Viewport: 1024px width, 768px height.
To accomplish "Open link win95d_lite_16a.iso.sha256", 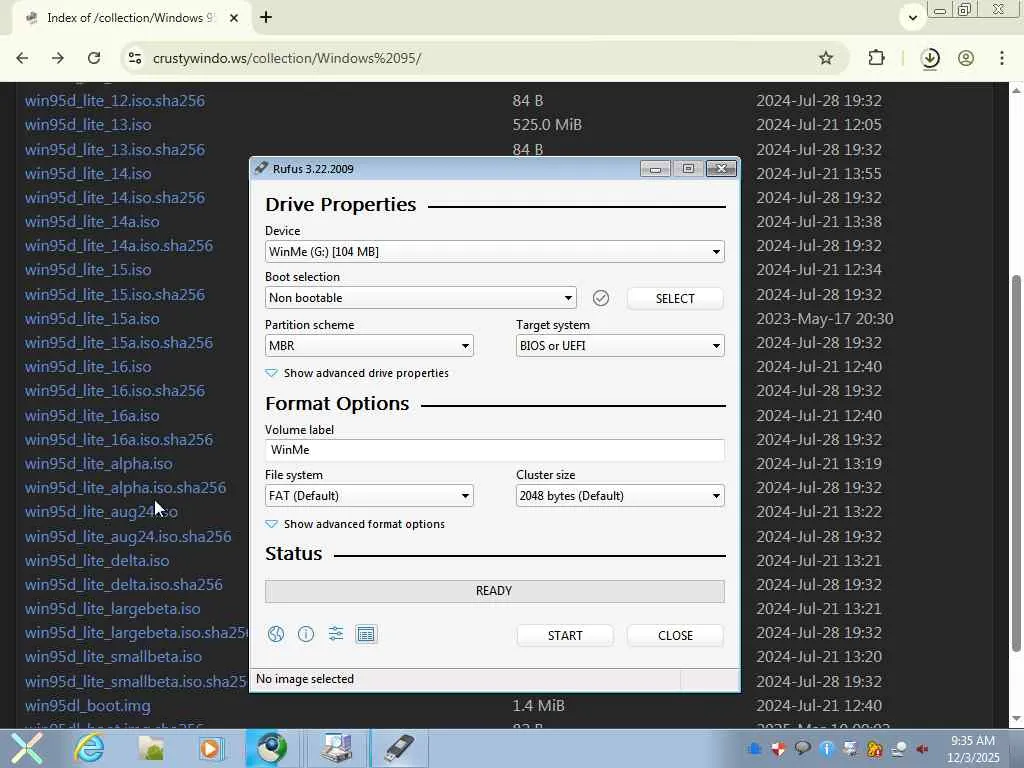I will 119,440.
